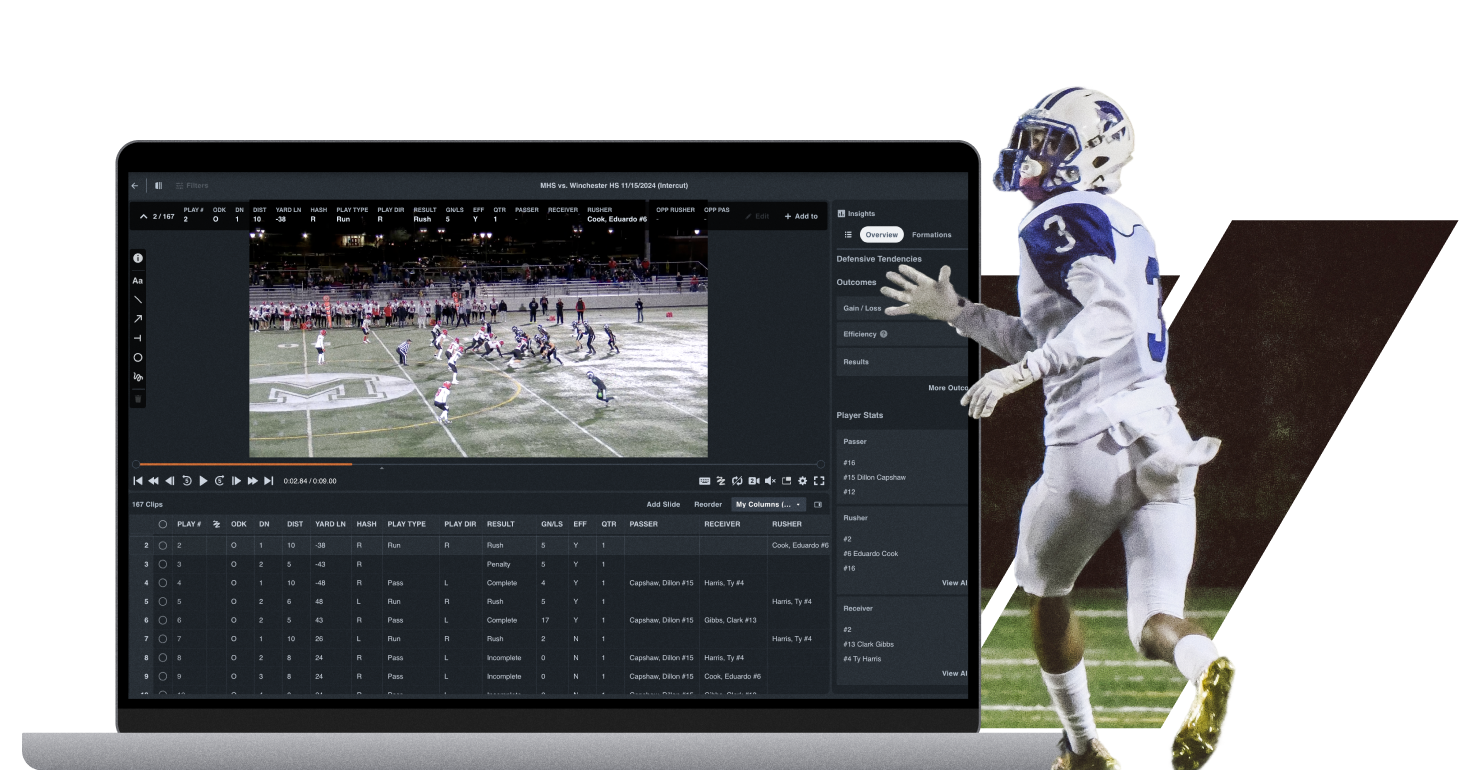The image size is (1460, 770).
Task: Click the back arrow in top bar
Action: click(x=135, y=185)
